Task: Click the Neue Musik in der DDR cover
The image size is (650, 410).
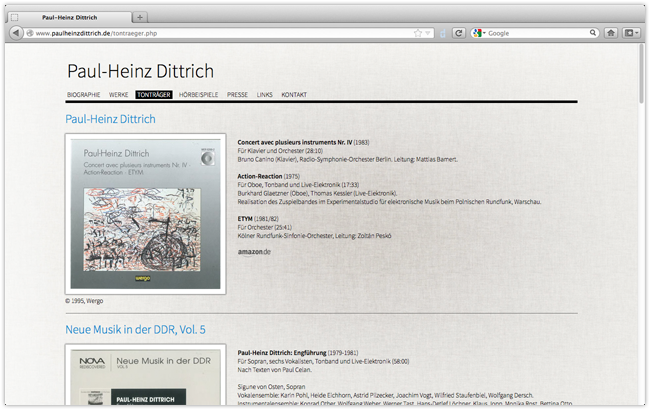Action: [146, 375]
